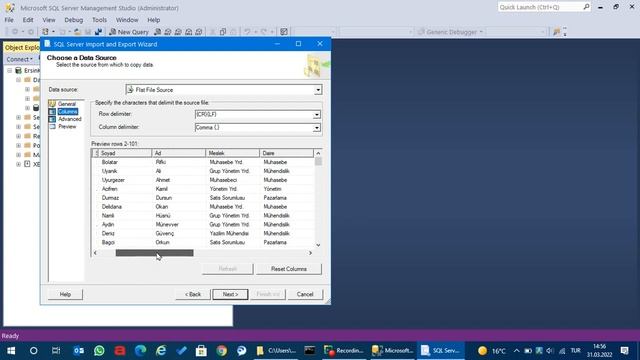Select the Preview page in wizard
Viewport: 640px width, 360px height.
pyautogui.click(x=67, y=127)
